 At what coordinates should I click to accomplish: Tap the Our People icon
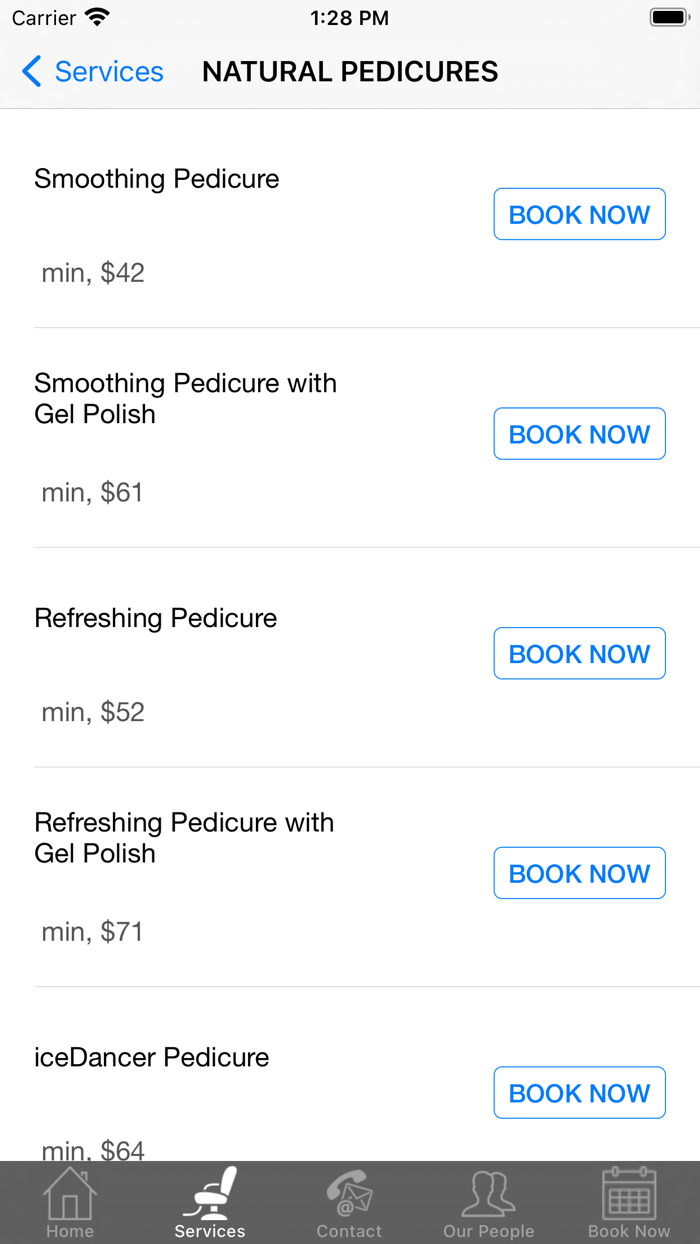[489, 1193]
